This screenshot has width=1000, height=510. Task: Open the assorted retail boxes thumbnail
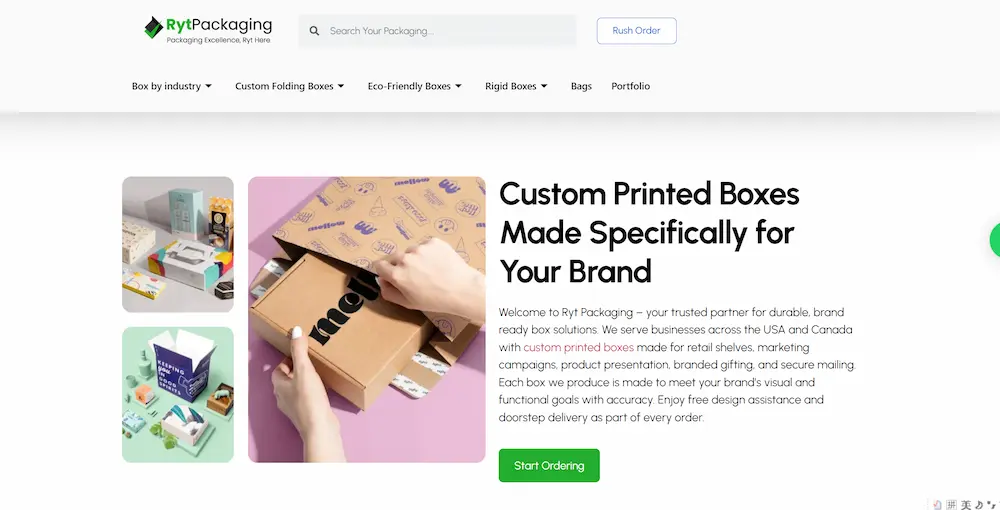point(178,244)
